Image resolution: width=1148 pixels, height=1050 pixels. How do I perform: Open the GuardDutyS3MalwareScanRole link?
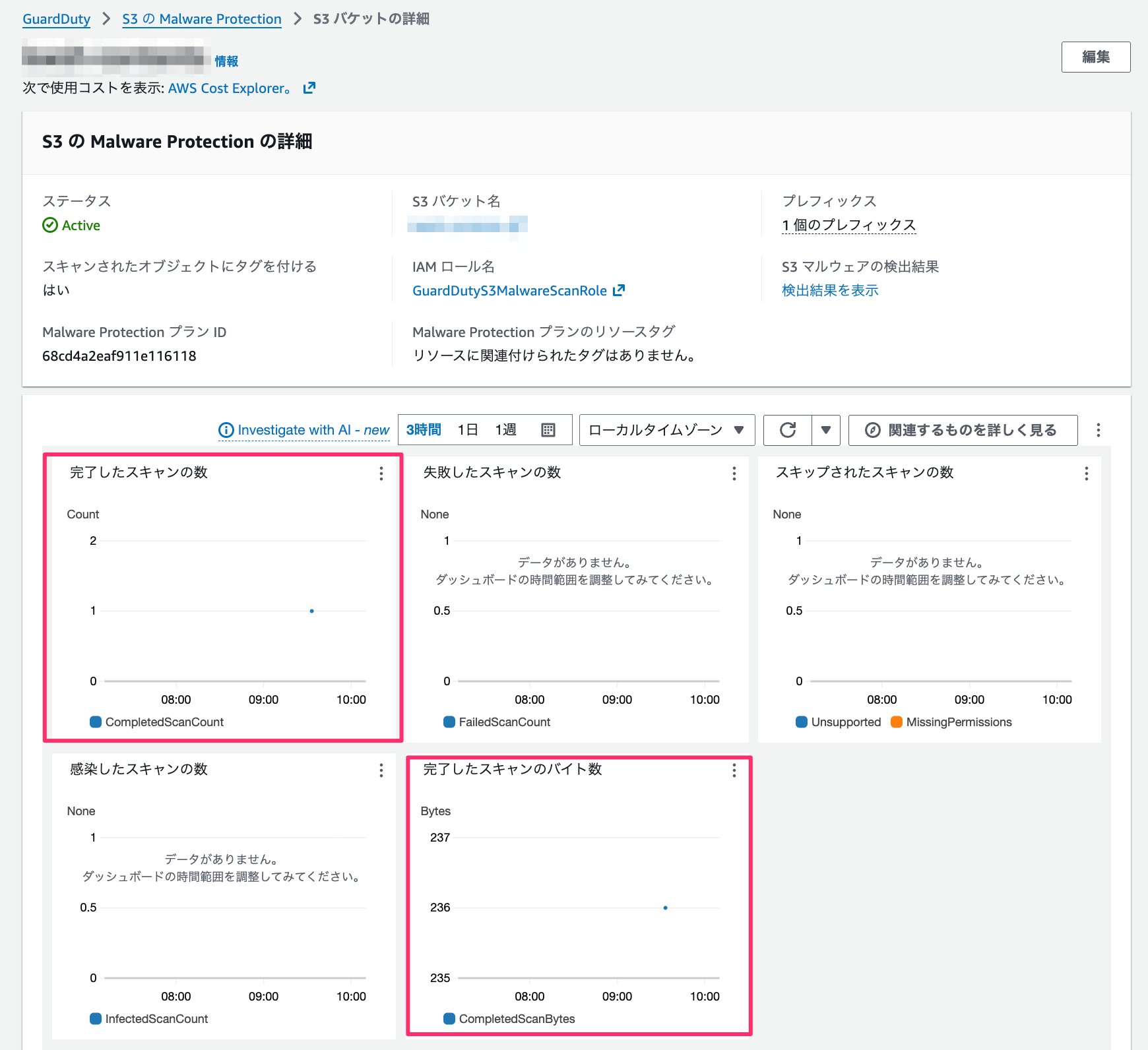click(509, 291)
